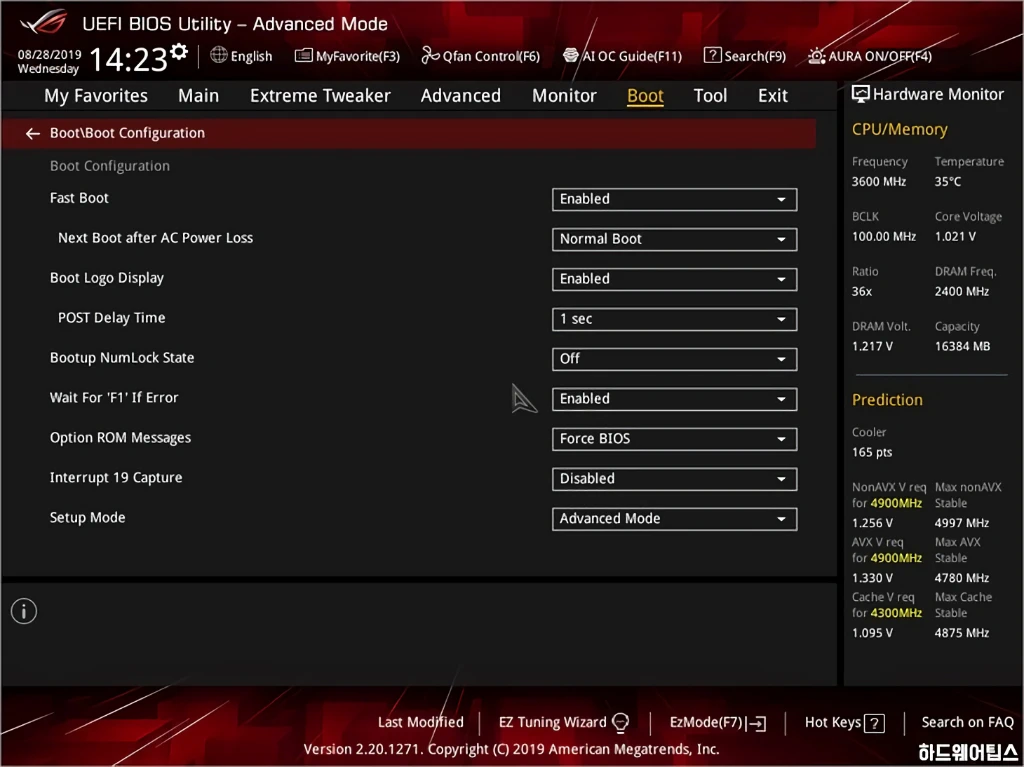
Task: Click the AURA light bulb icon
Action: tap(816, 56)
